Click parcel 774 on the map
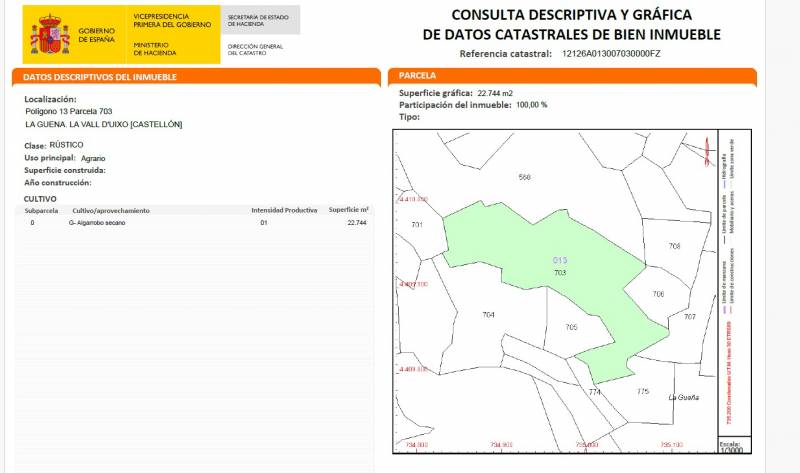Image resolution: width=800 pixels, height=473 pixels. coord(594,392)
